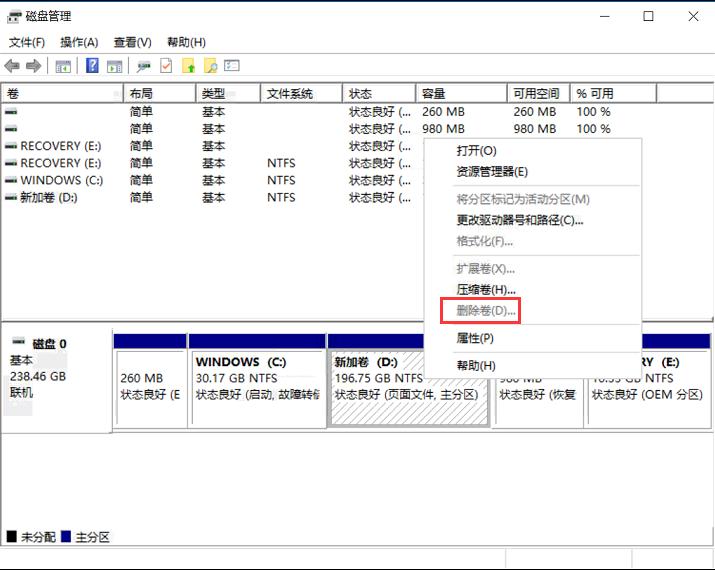Click the 磁盘 0 disk icon
Screen dimensions: 715x570
point(19,341)
